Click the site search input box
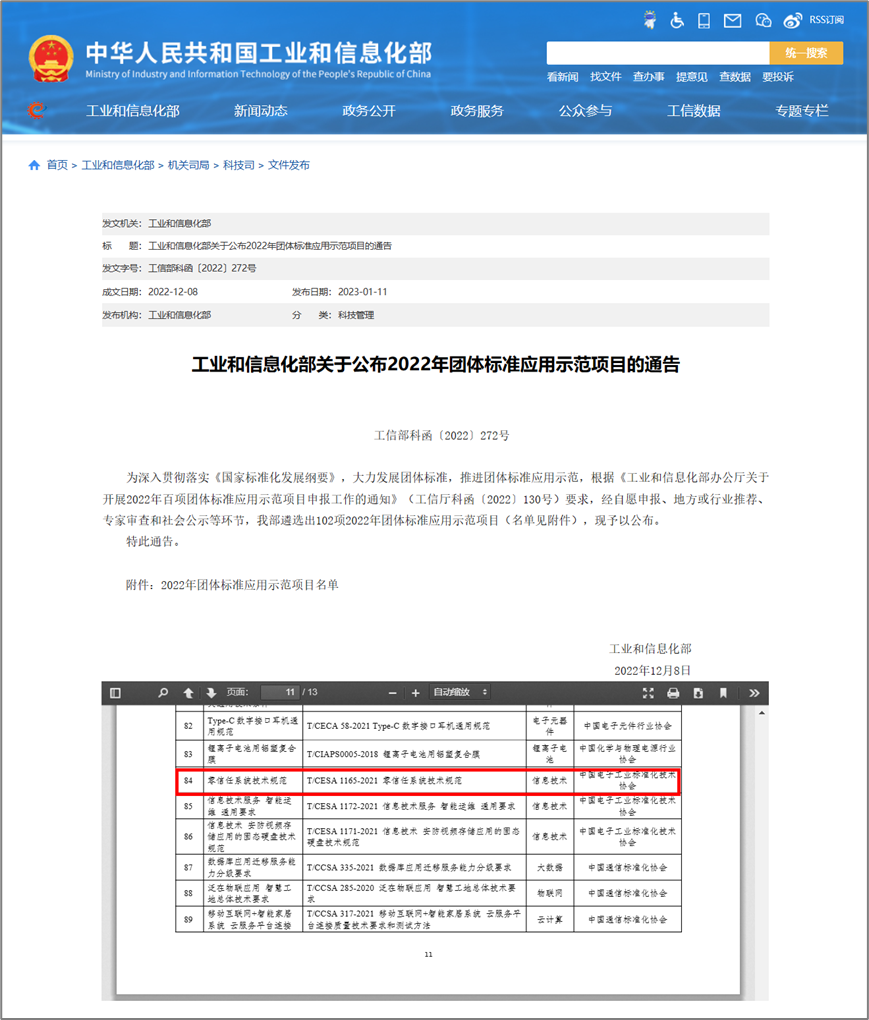 658,53
